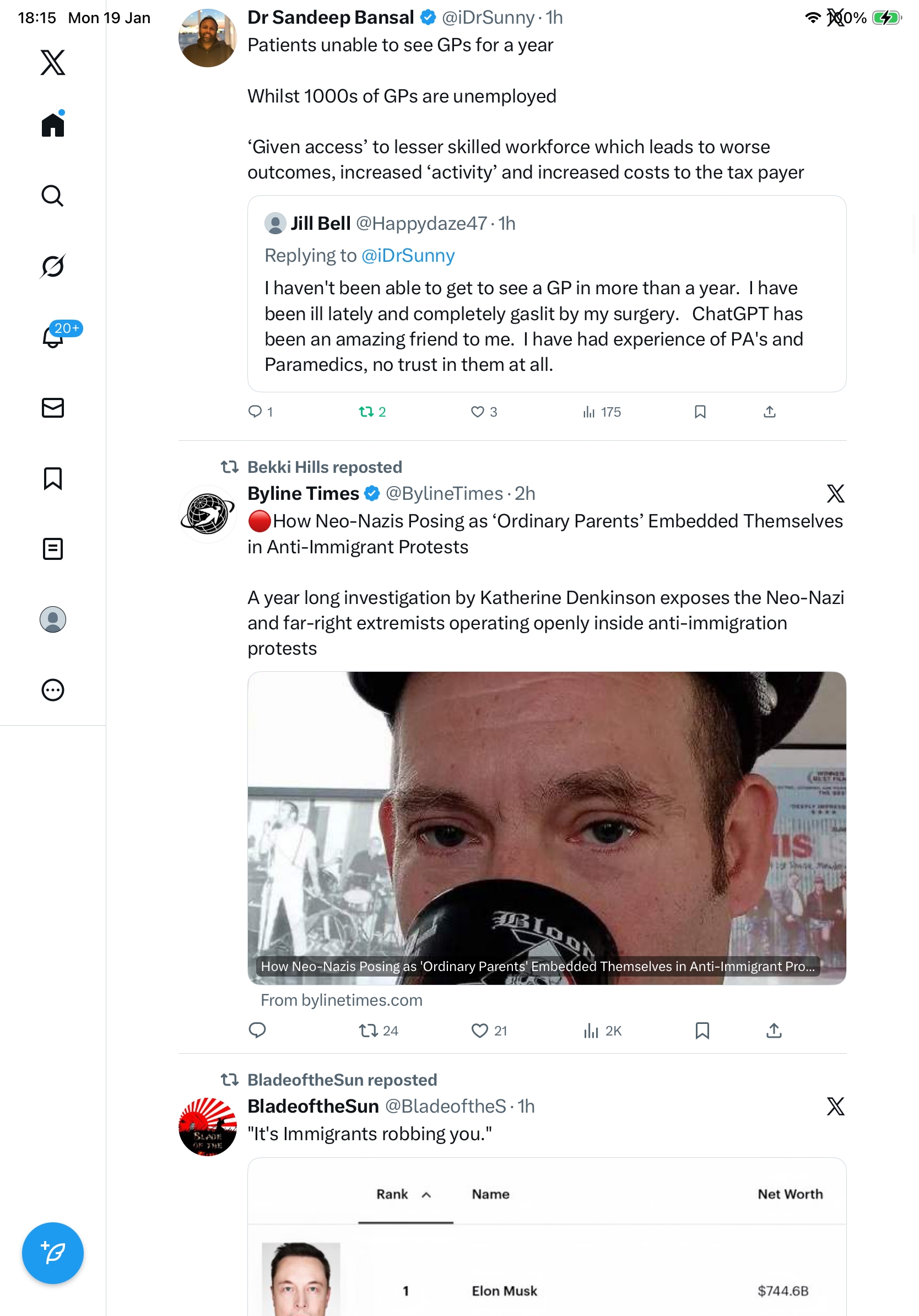The image size is (919, 1316).
Task: Open the Byline Times article image
Action: coord(547,828)
